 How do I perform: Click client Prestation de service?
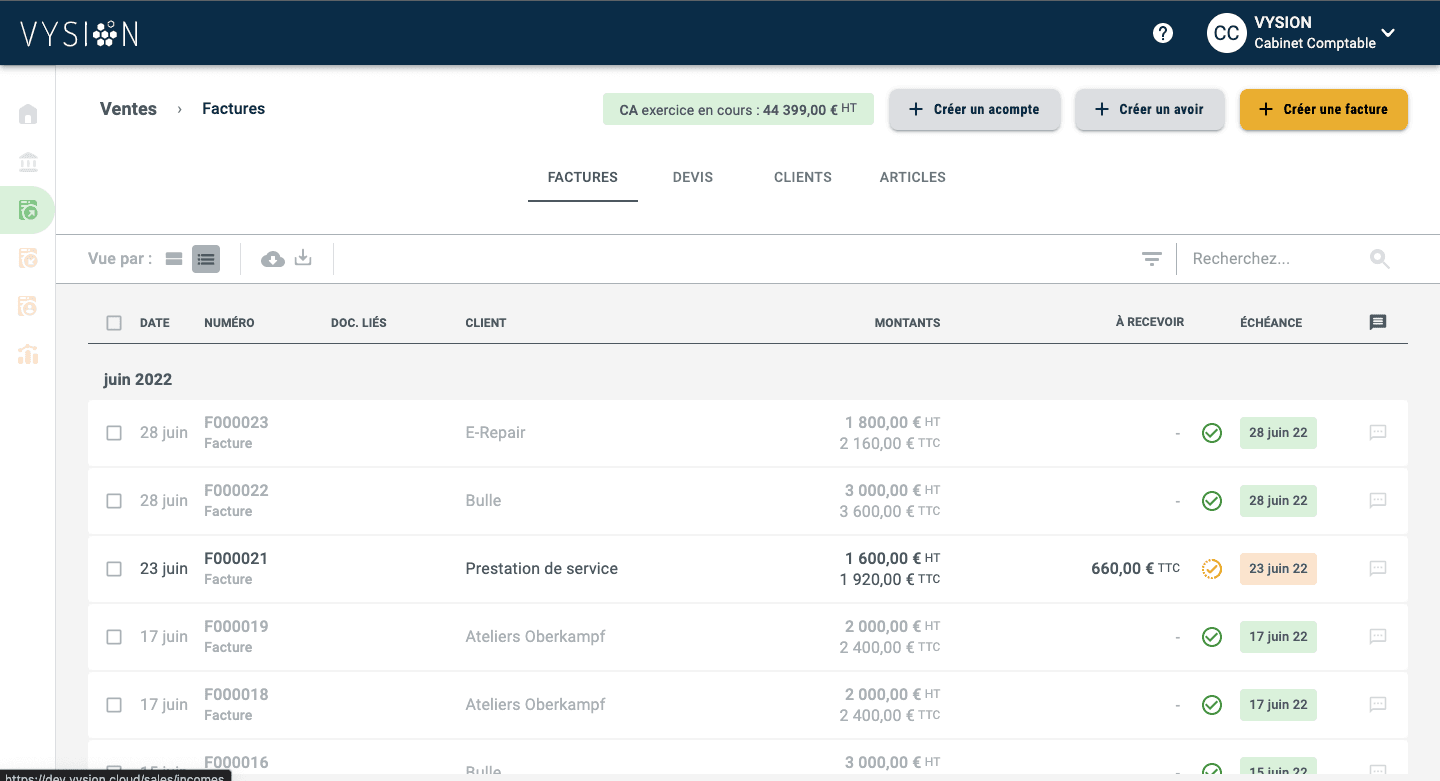541,569
